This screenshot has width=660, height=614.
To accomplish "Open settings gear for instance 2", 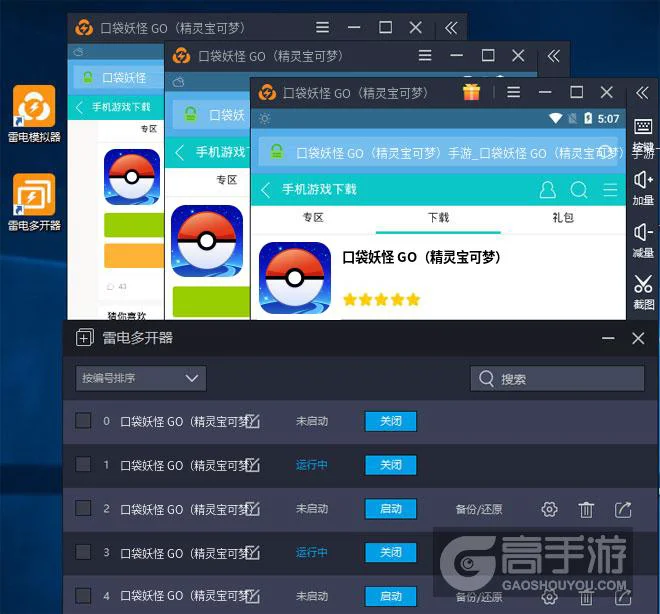I will point(549,510).
